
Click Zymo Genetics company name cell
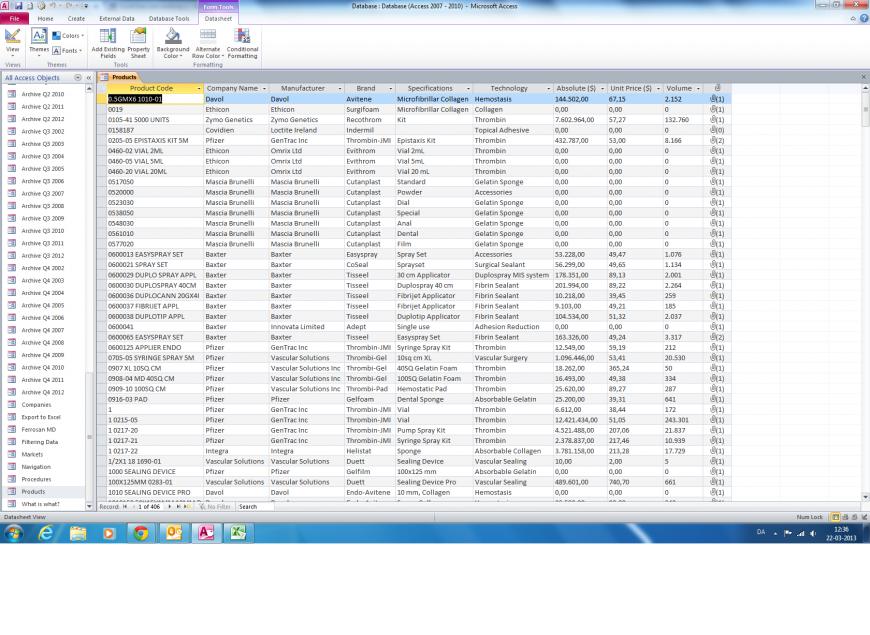[x=236, y=120]
